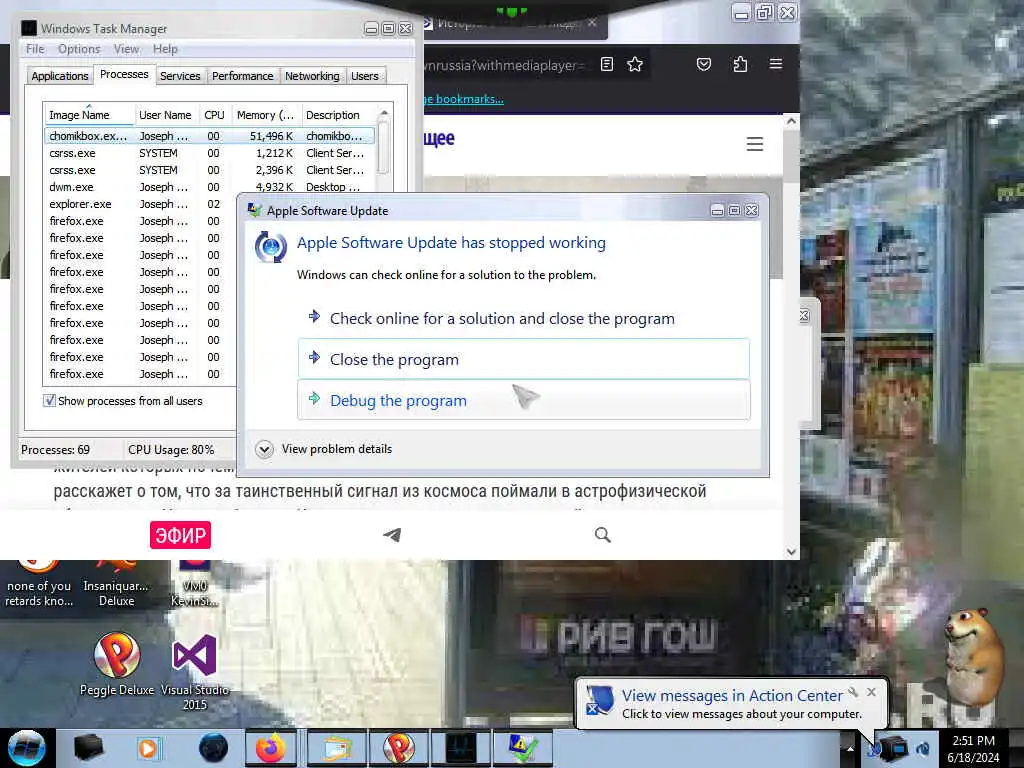Click Firefox page scroll up arrow
1024x768 pixels.
pyautogui.click(x=792, y=121)
